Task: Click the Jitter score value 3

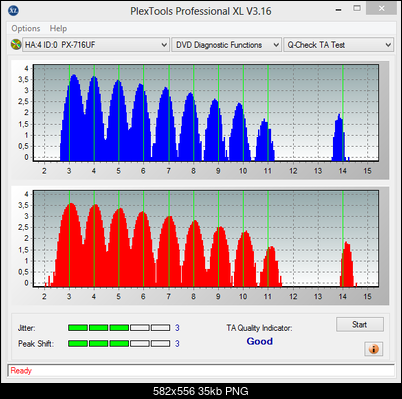Action: pyautogui.click(x=177, y=328)
